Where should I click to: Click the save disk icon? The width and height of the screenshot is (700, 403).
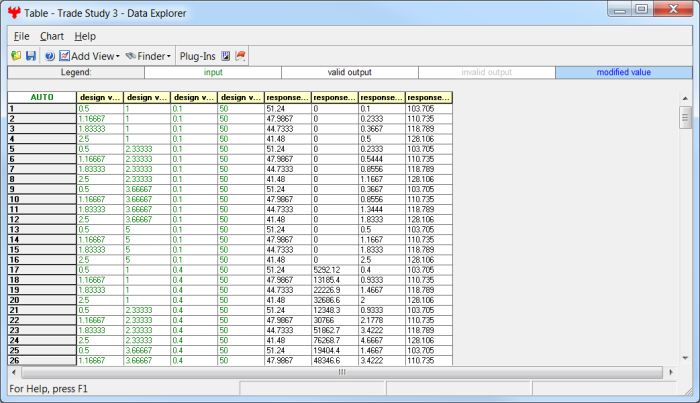30,56
